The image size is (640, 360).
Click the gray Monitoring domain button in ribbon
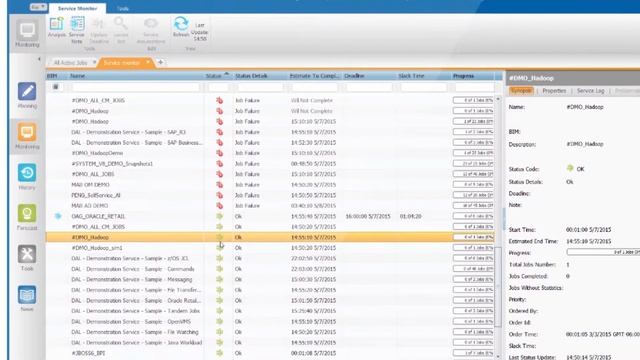pos(27,34)
